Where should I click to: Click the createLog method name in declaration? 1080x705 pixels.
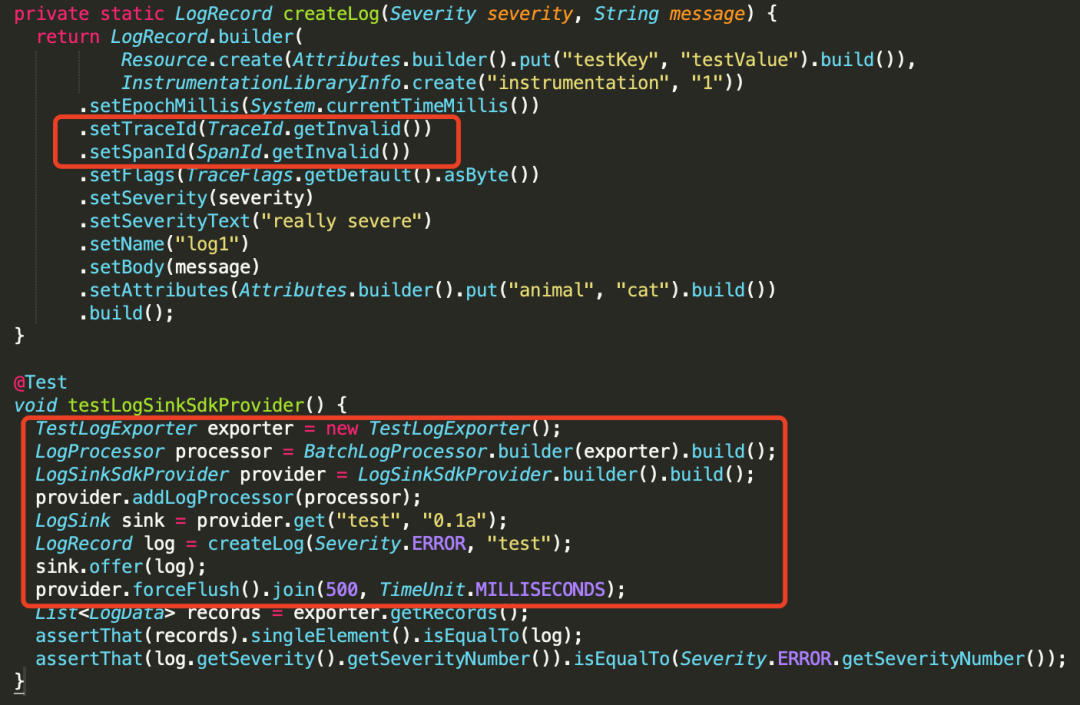(331, 14)
